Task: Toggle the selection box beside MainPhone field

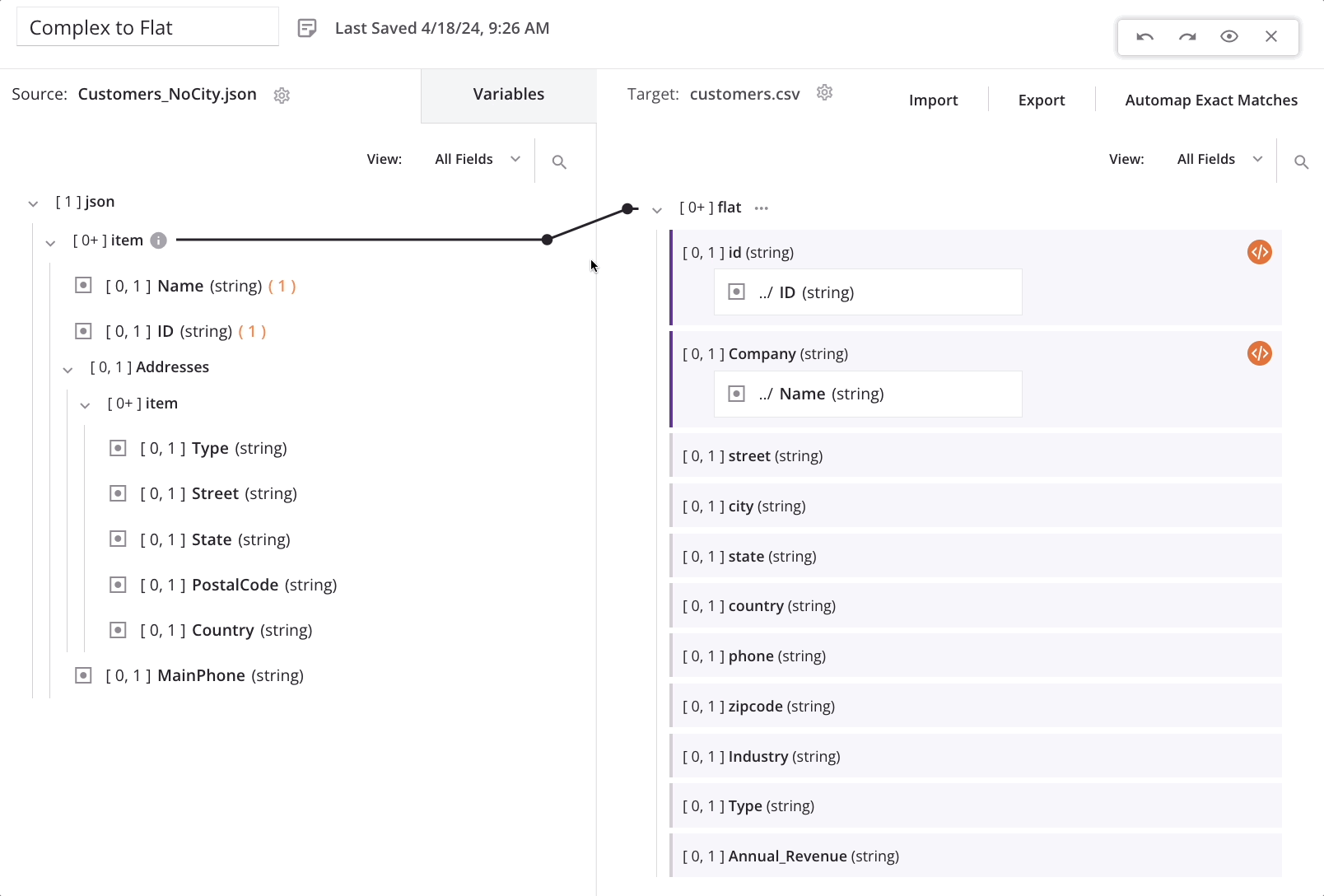Action: (x=83, y=674)
